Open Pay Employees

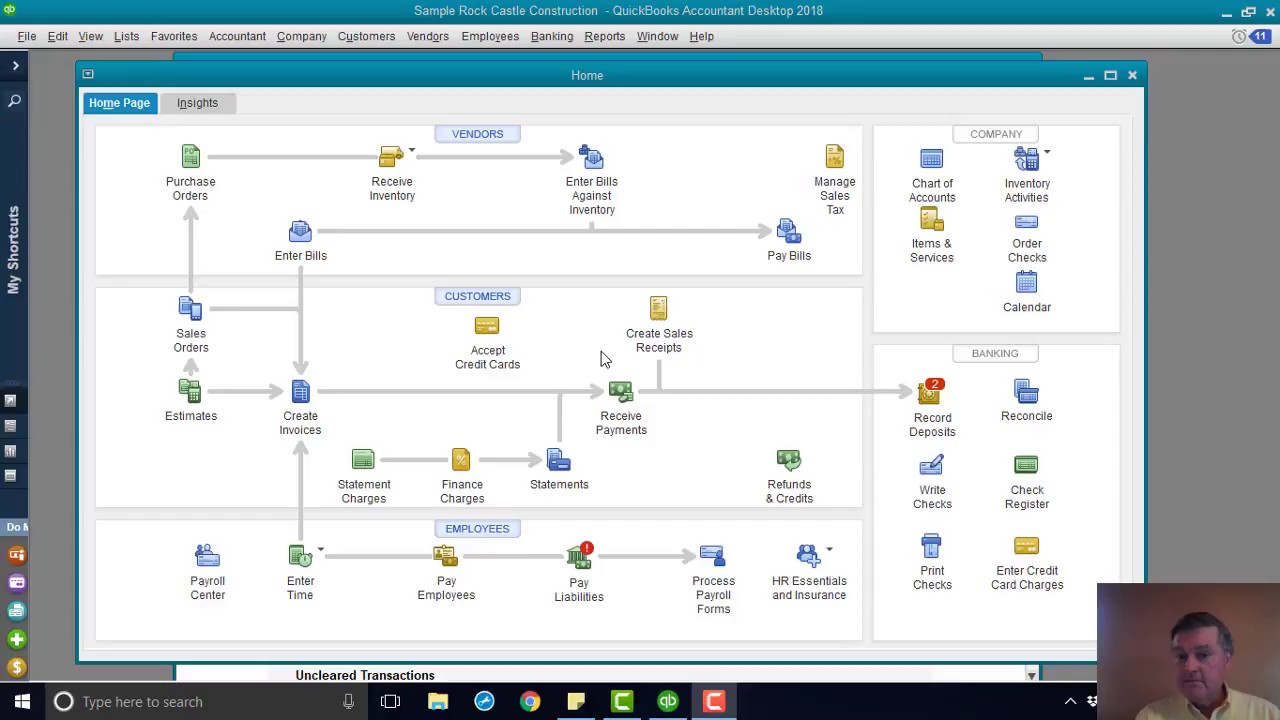coord(445,555)
